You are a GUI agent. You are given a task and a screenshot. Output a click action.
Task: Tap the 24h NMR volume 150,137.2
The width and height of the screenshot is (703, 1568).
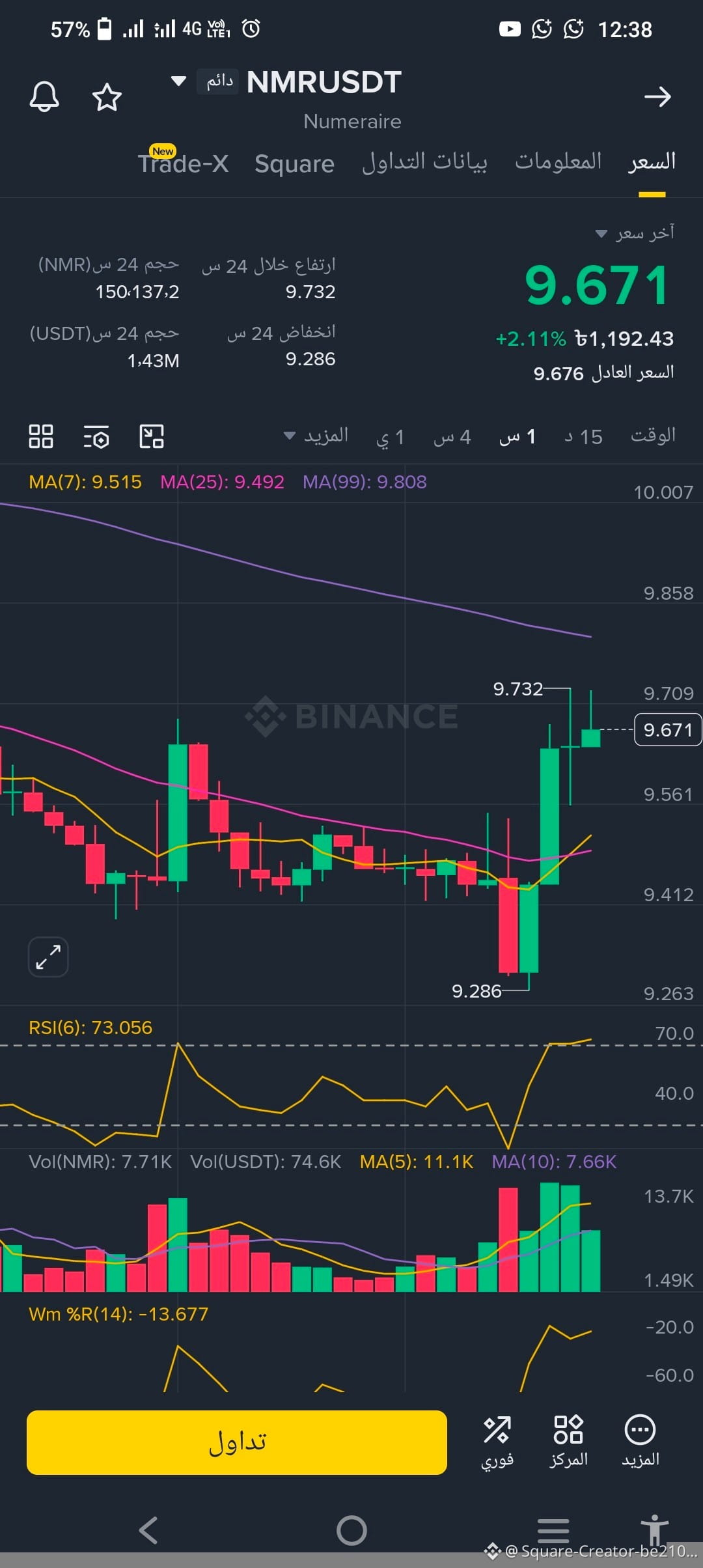click(137, 292)
